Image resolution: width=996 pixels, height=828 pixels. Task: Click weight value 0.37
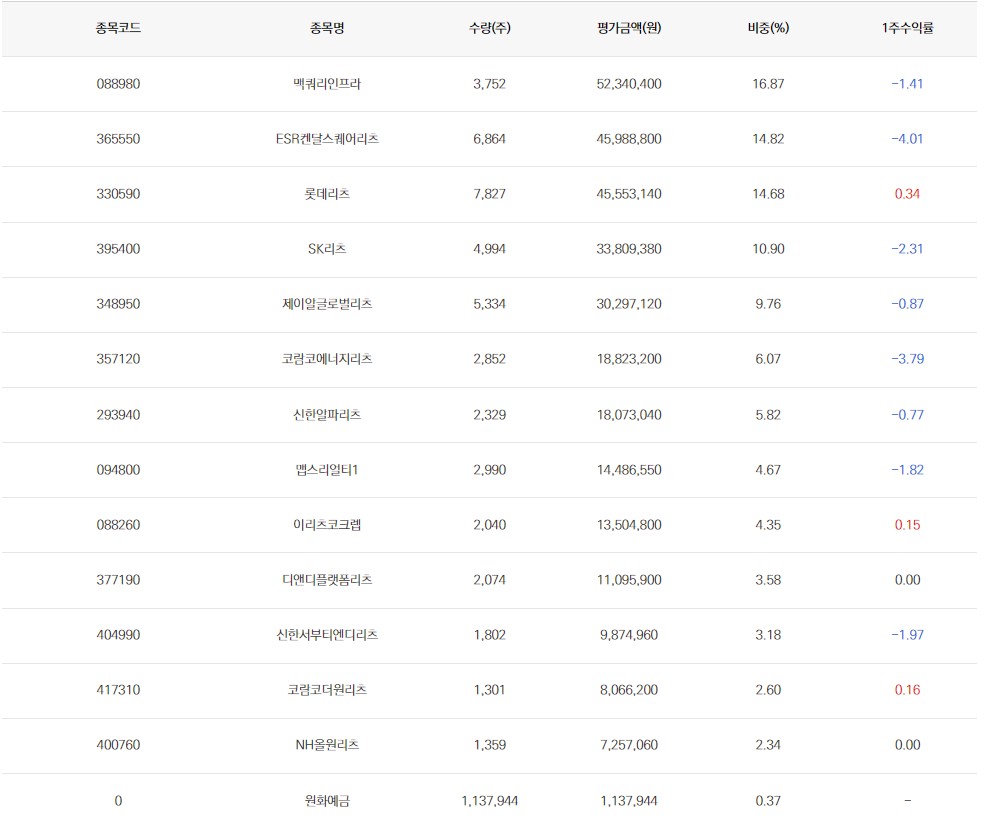(x=768, y=801)
